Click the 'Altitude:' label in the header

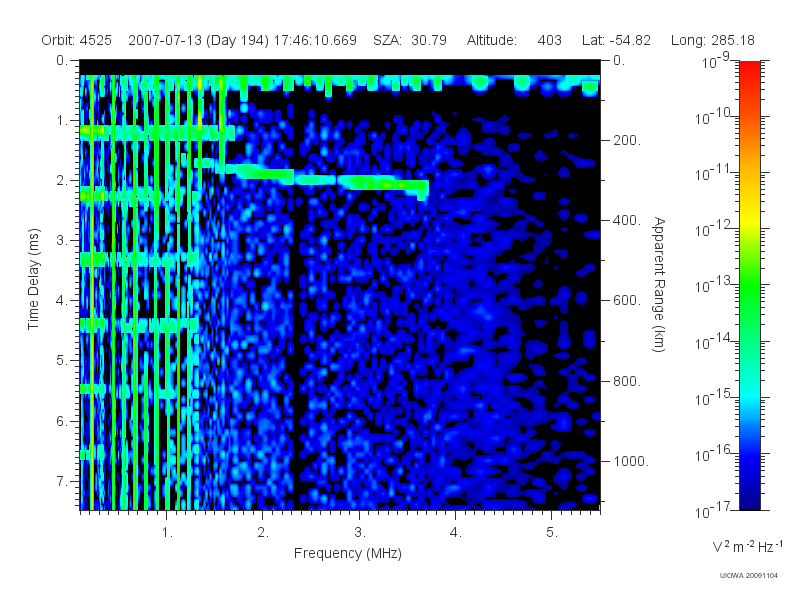click(x=491, y=40)
